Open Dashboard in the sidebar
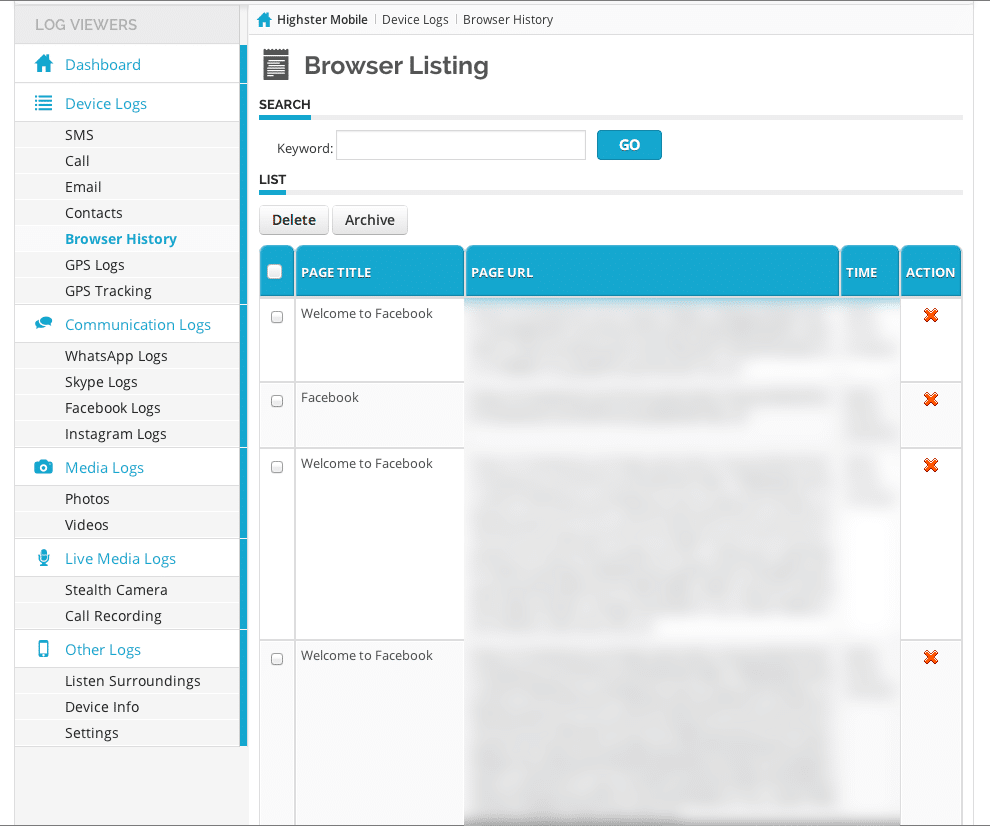Viewport: 990px width, 826px height. [103, 64]
